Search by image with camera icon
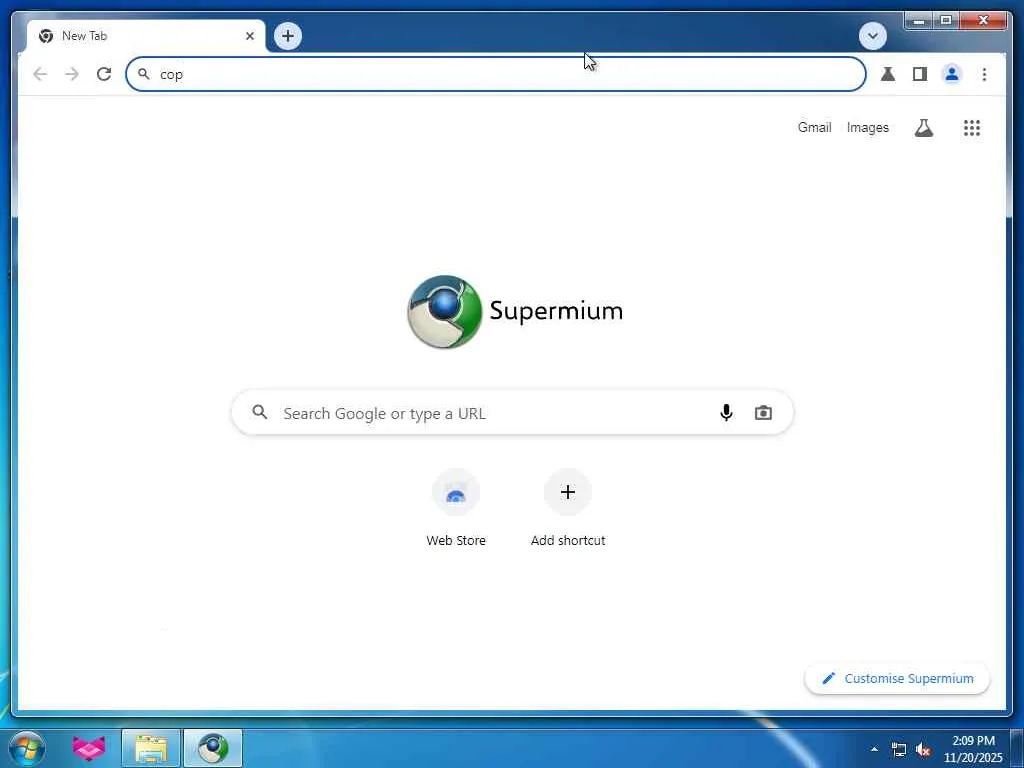The height and width of the screenshot is (768, 1024). click(763, 413)
